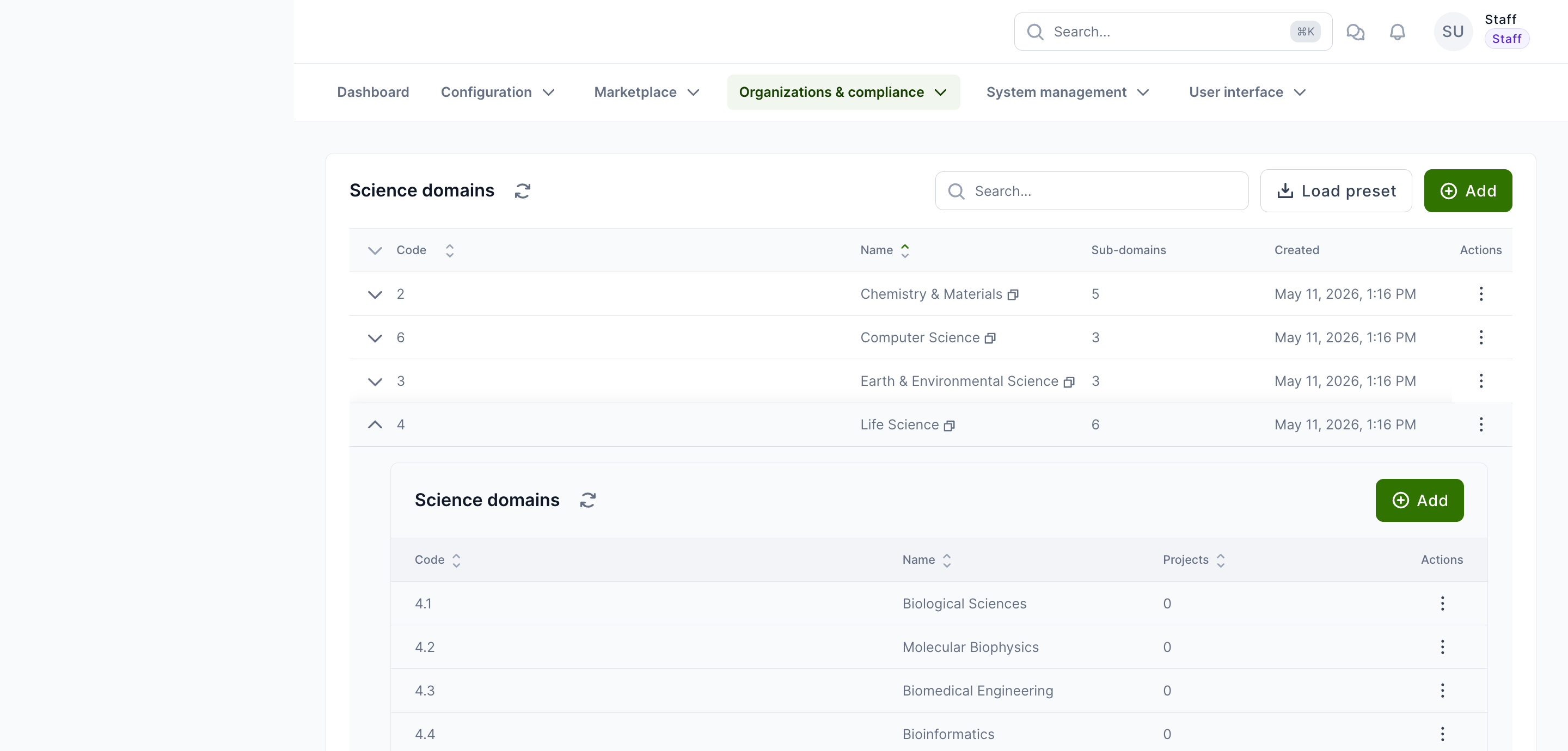Image resolution: width=1568 pixels, height=751 pixels.
Task: Focus the Science domains search box
Action: click(1092, 191)
